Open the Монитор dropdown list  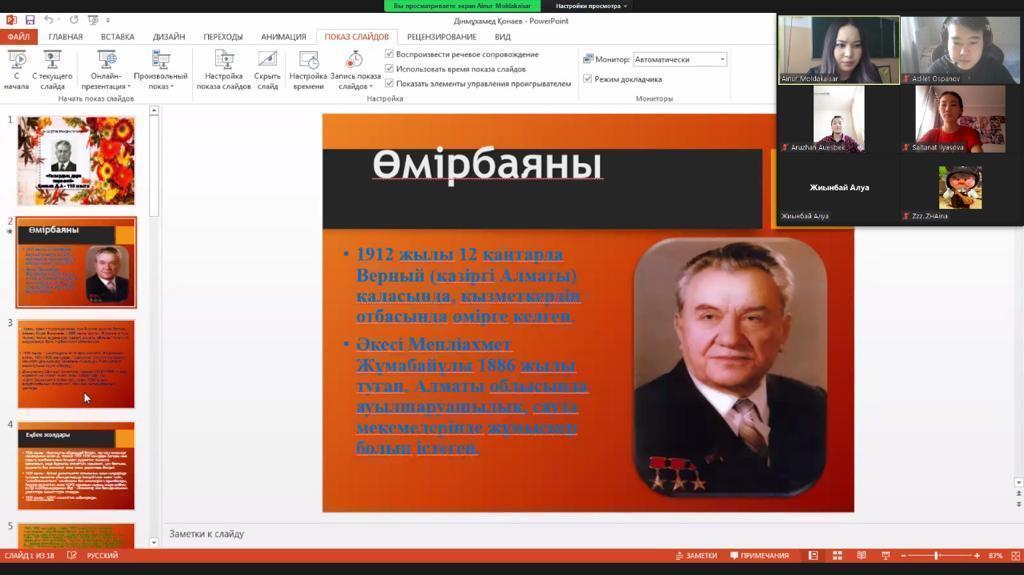pos(721,59)
